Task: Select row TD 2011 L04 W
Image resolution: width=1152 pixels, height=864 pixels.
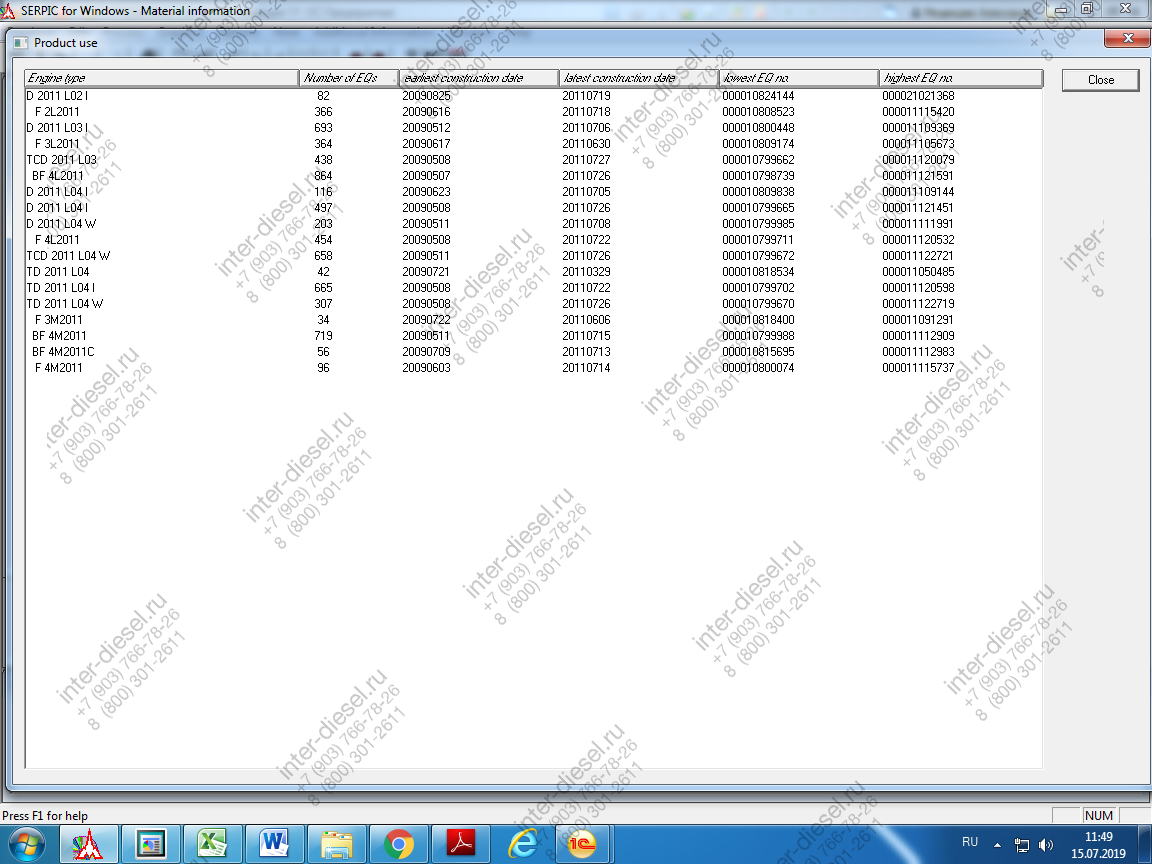Action: click(533, 304)
